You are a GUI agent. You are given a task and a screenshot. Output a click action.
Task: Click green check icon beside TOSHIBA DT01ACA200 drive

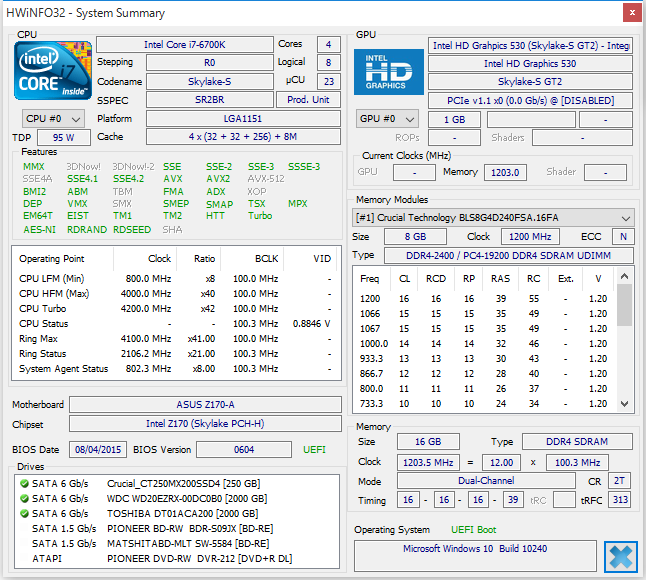(24, 514)
